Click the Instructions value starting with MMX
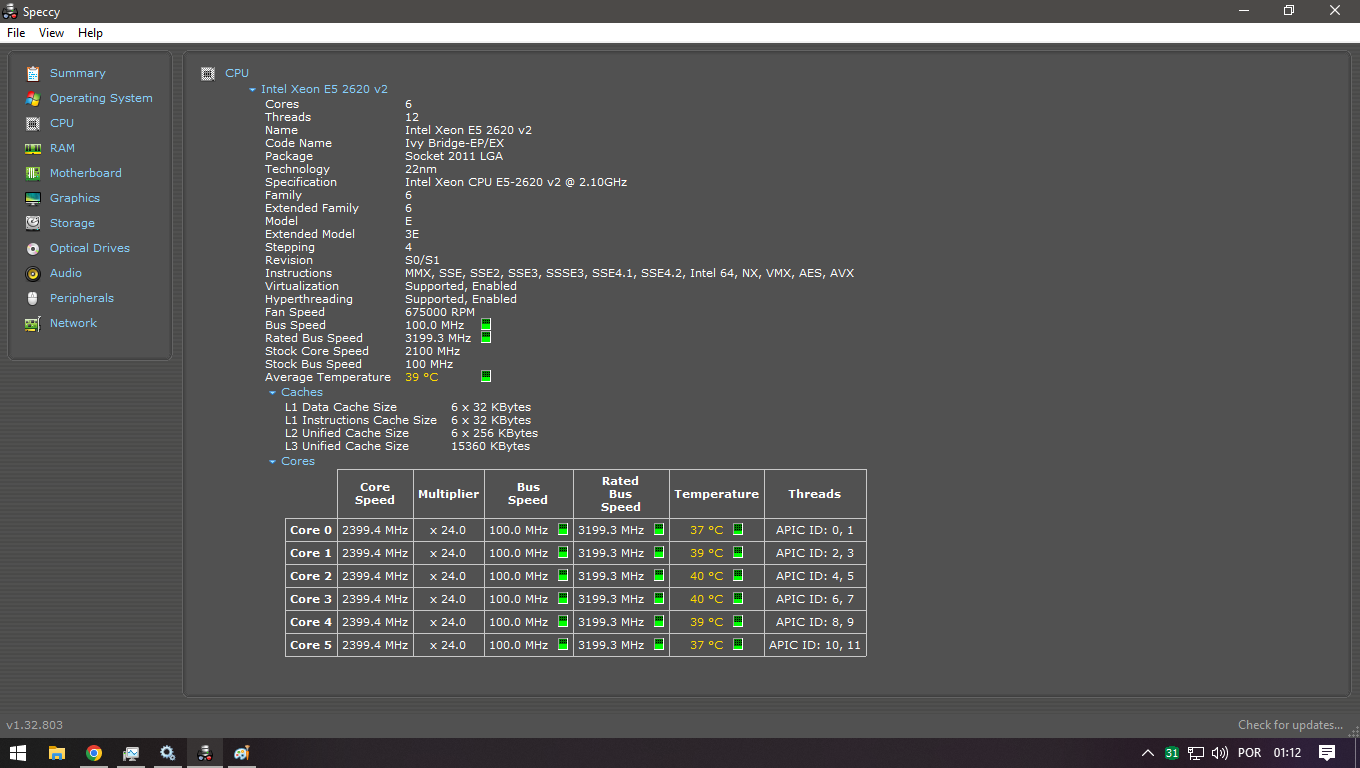Viewport: 1360px width, 768px height. [x=629, y=273]
